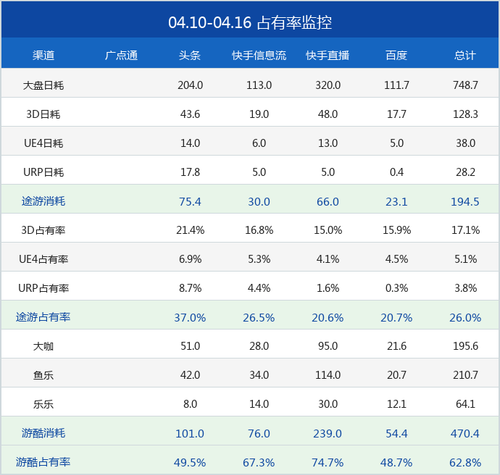Viewport: 500px width, 475px height.
Task: Select 大盘日耗 头条 value "204.0"
Action: (190, 85)
